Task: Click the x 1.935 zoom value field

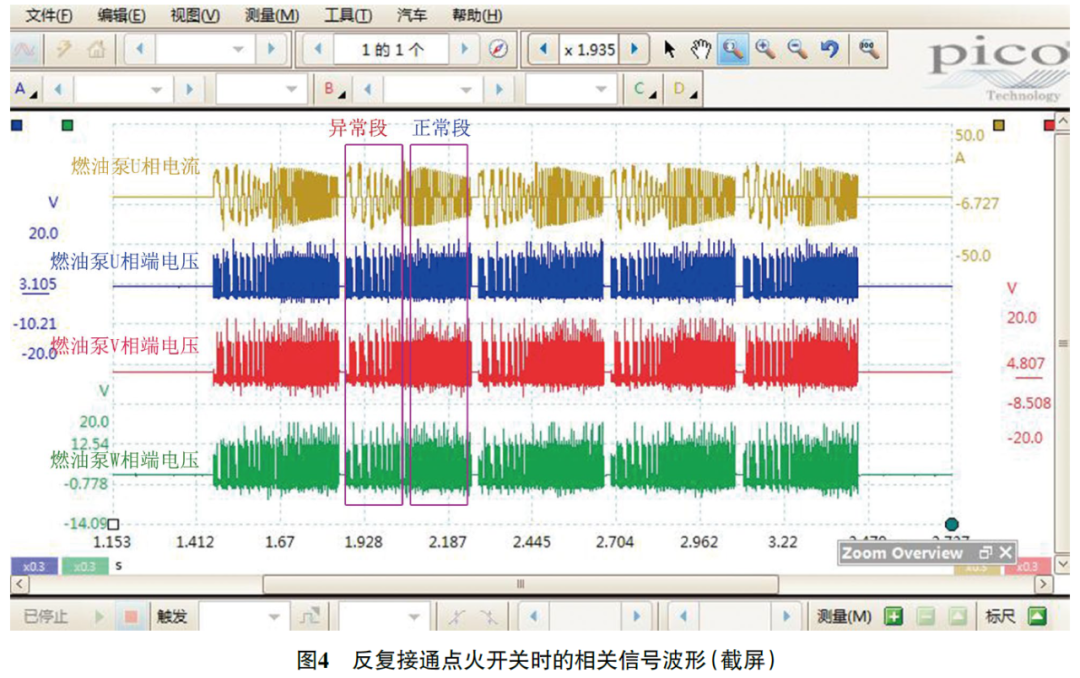Action: tap(590, 50)
